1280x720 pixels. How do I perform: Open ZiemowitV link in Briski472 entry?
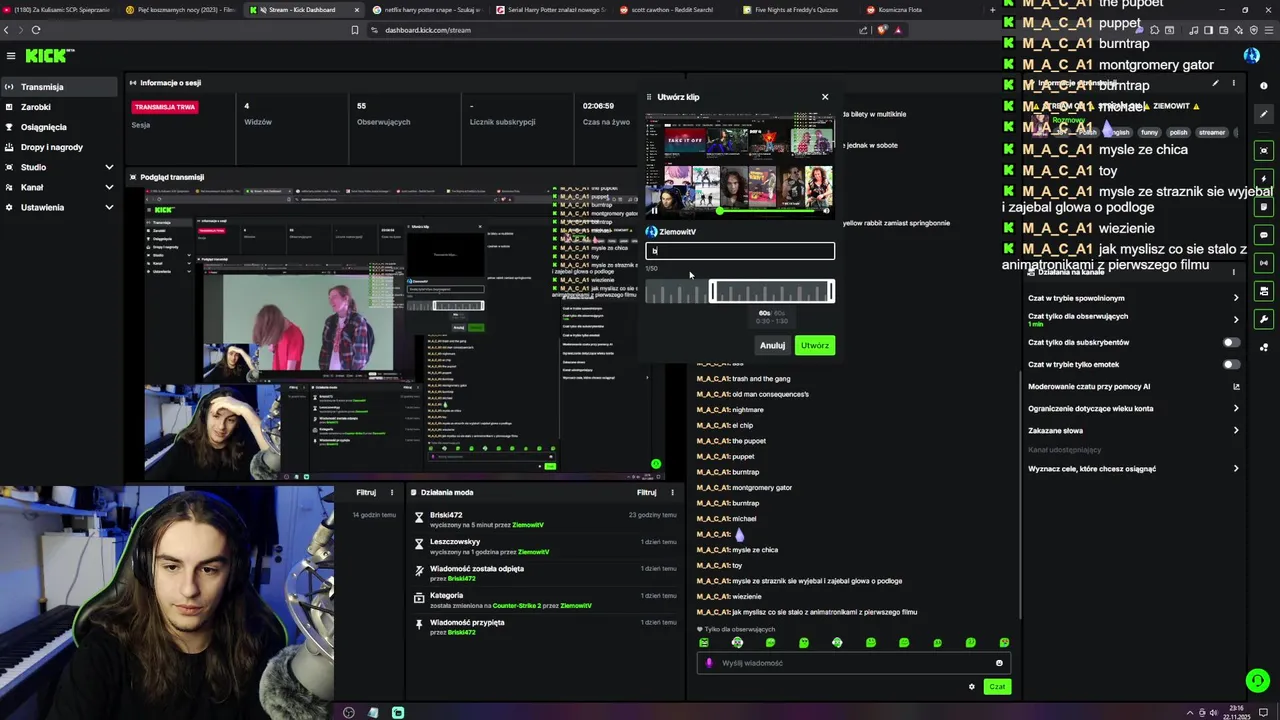[x=528, y=525]
